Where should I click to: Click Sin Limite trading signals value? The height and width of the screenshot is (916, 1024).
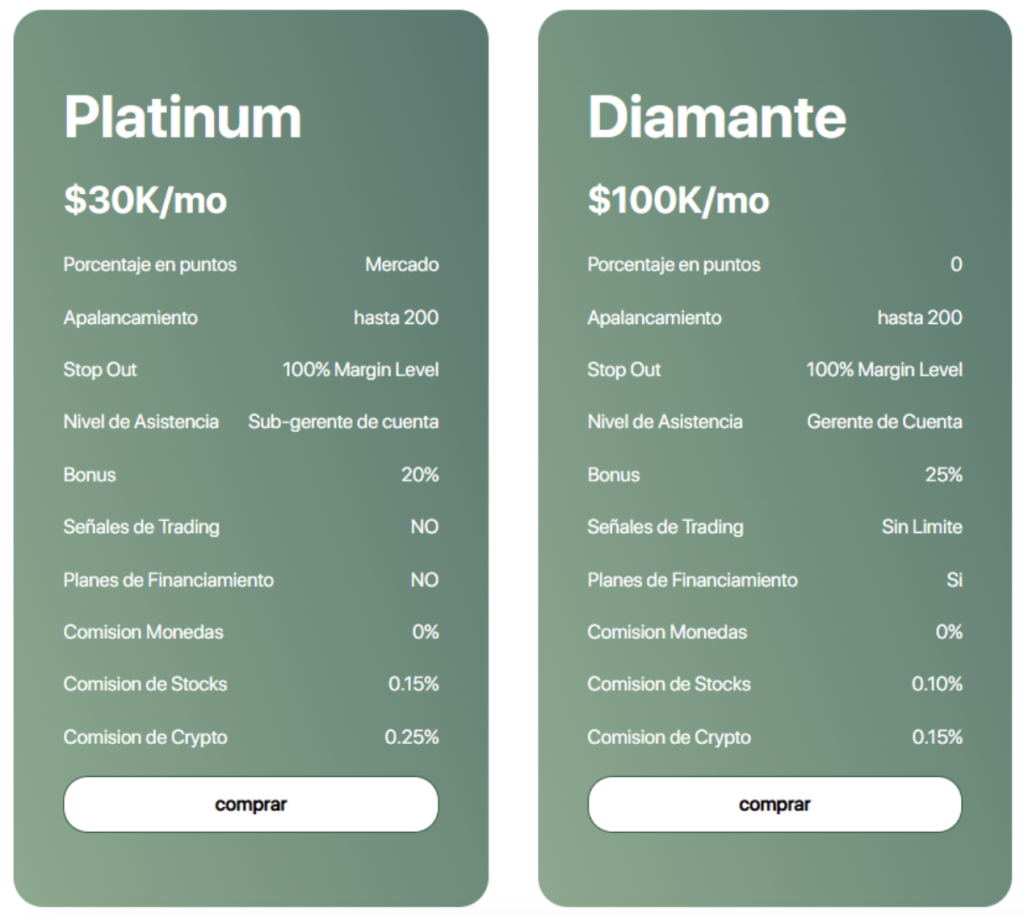tap(921, 527)
